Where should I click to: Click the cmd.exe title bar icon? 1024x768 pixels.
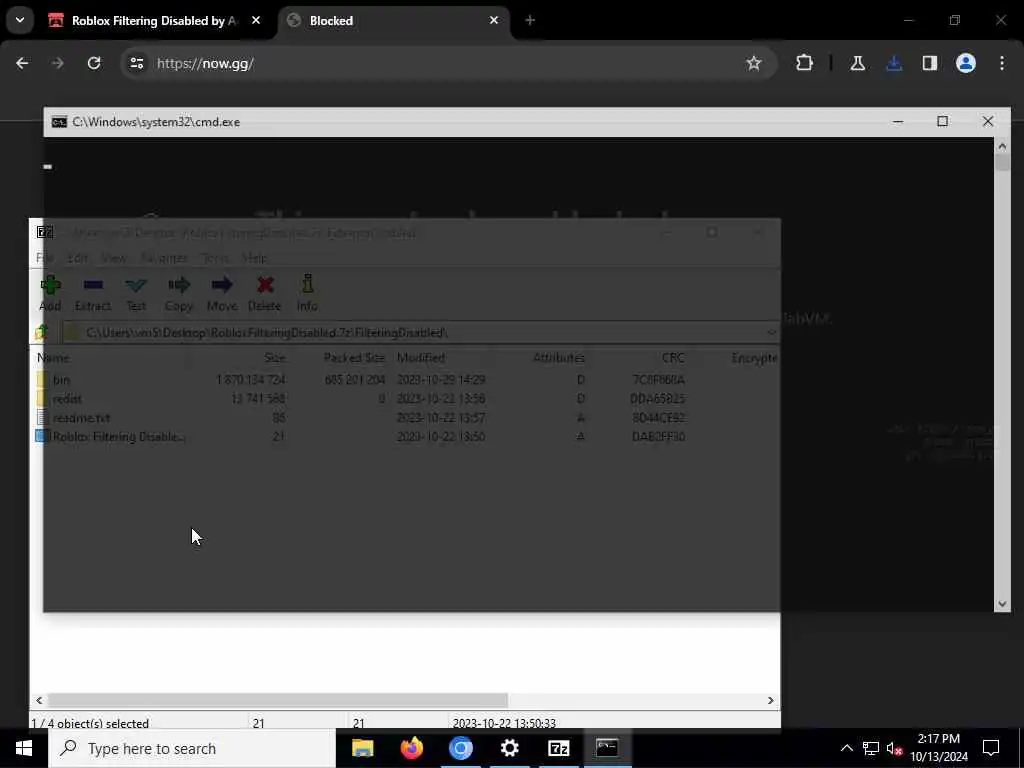[x=59, y=122]
